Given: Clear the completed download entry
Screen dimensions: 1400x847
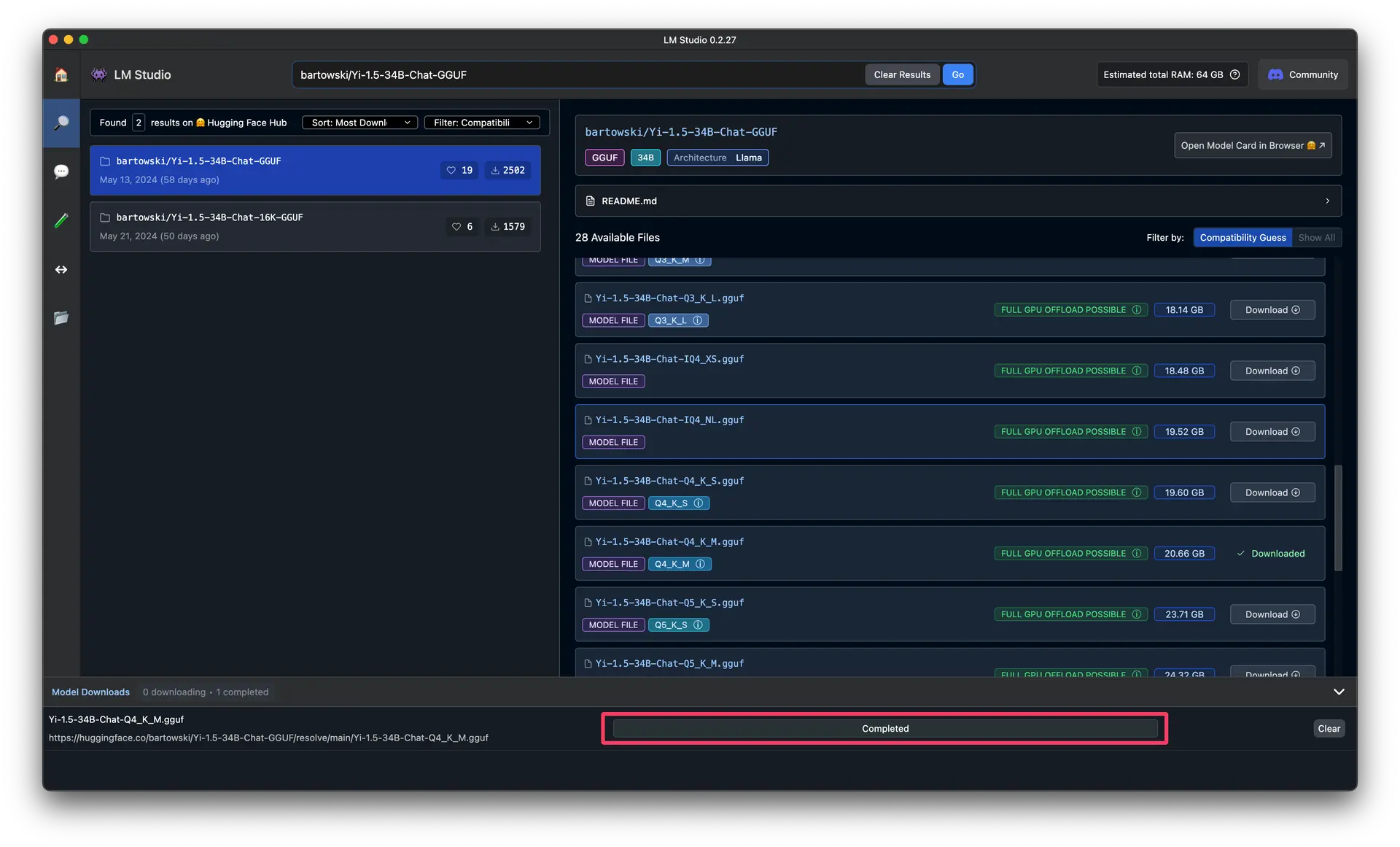Looking at the screenshot, I should click(1329, 729).
